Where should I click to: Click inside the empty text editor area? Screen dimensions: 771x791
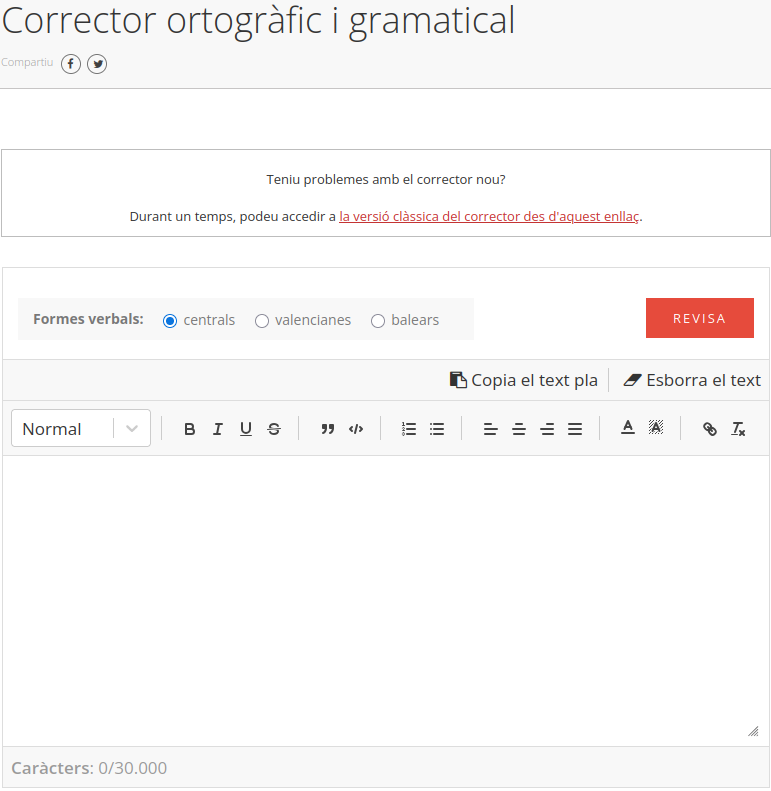385,600
